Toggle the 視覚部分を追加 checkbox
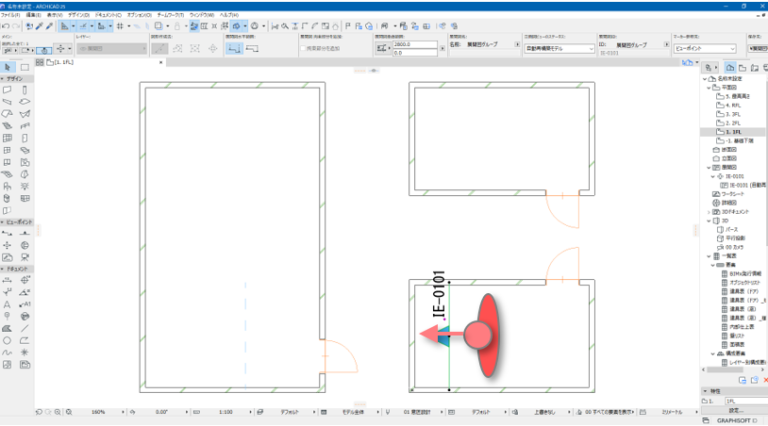768x426 pixels. pyautogui.click(x=303, y=48)
